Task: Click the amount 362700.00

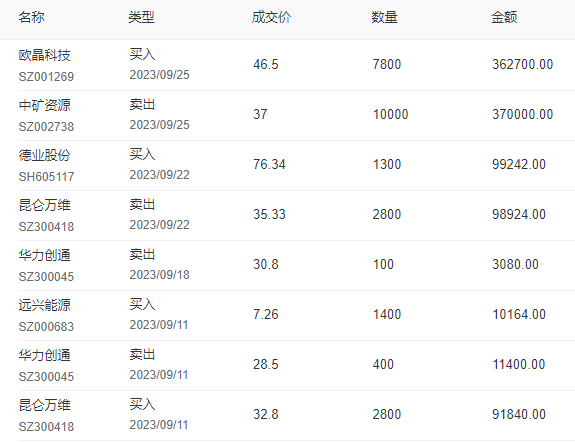Action: 522,65
